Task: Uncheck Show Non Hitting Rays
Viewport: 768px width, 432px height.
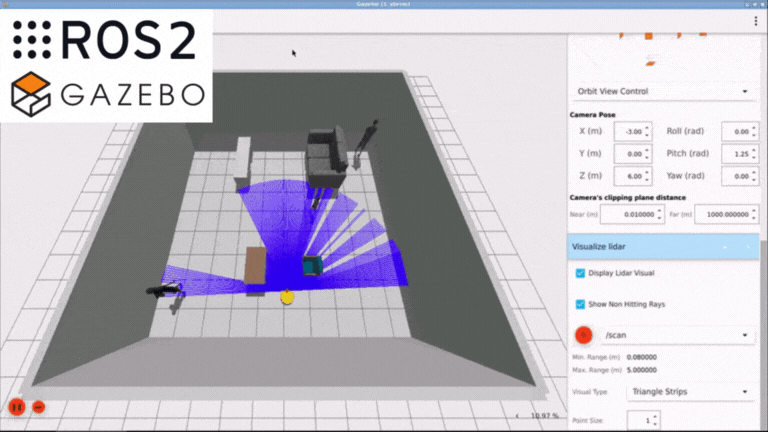Action: click(581, 304)
